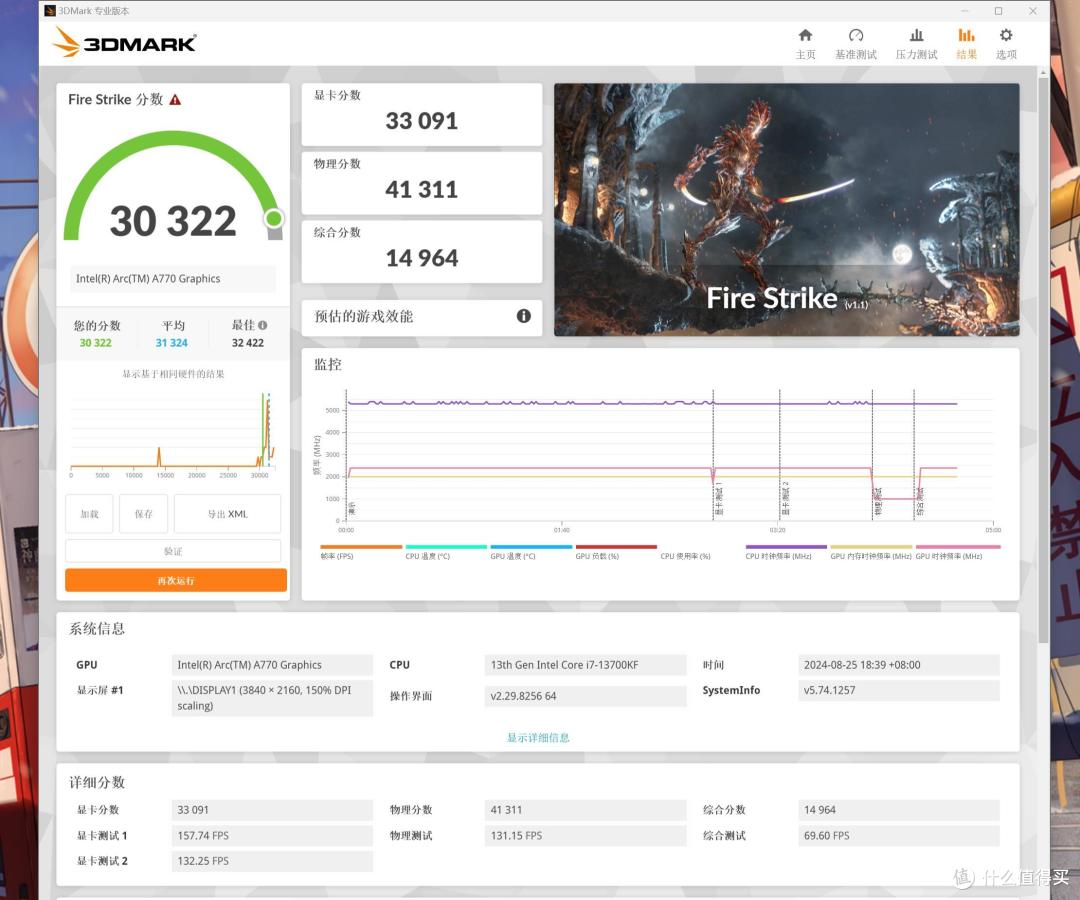Toggle the GPU temperature legend swatch
1080x900 pixels.
531,547
